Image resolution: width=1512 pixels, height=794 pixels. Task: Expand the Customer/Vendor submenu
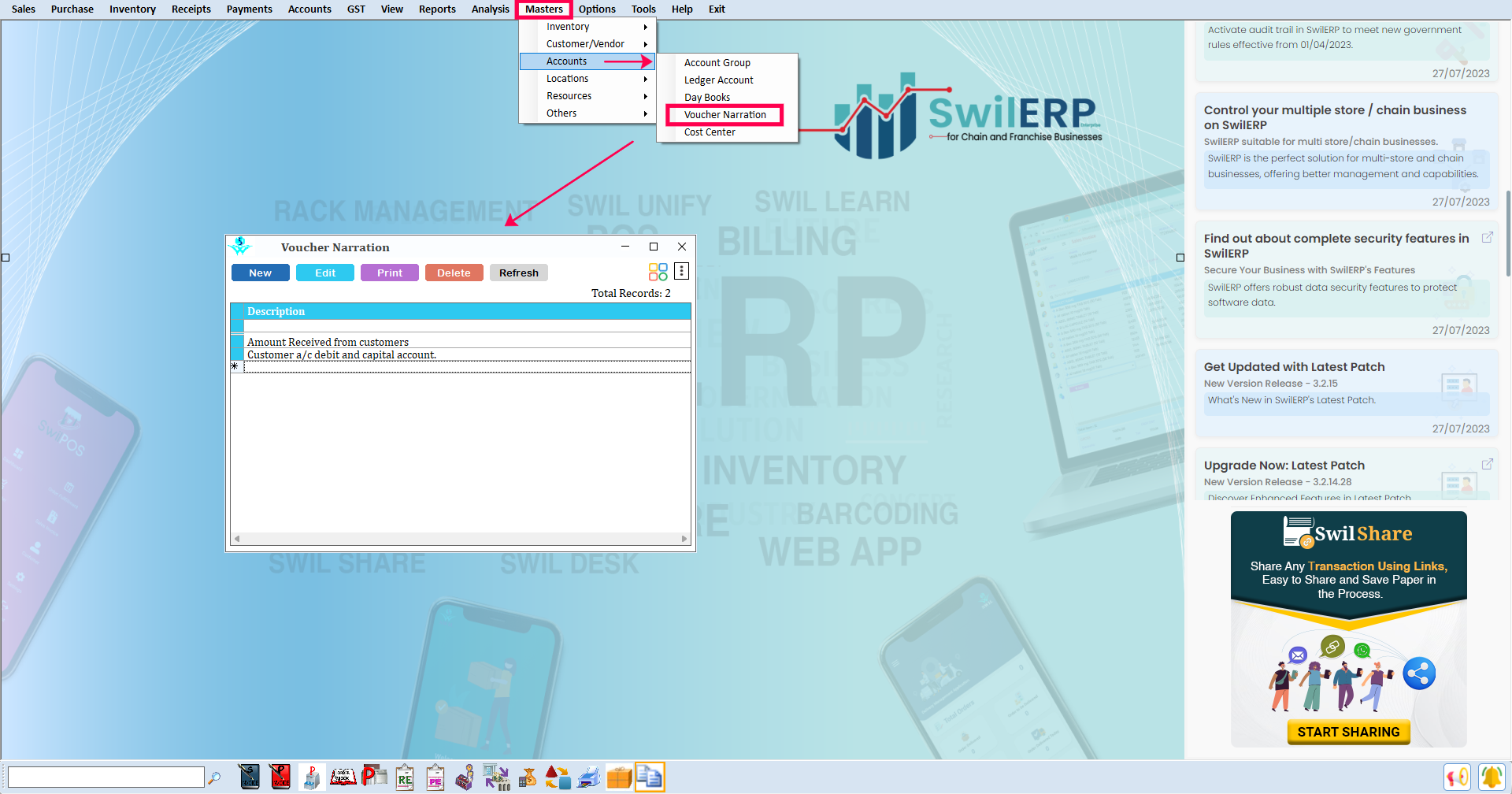[587, 44]
